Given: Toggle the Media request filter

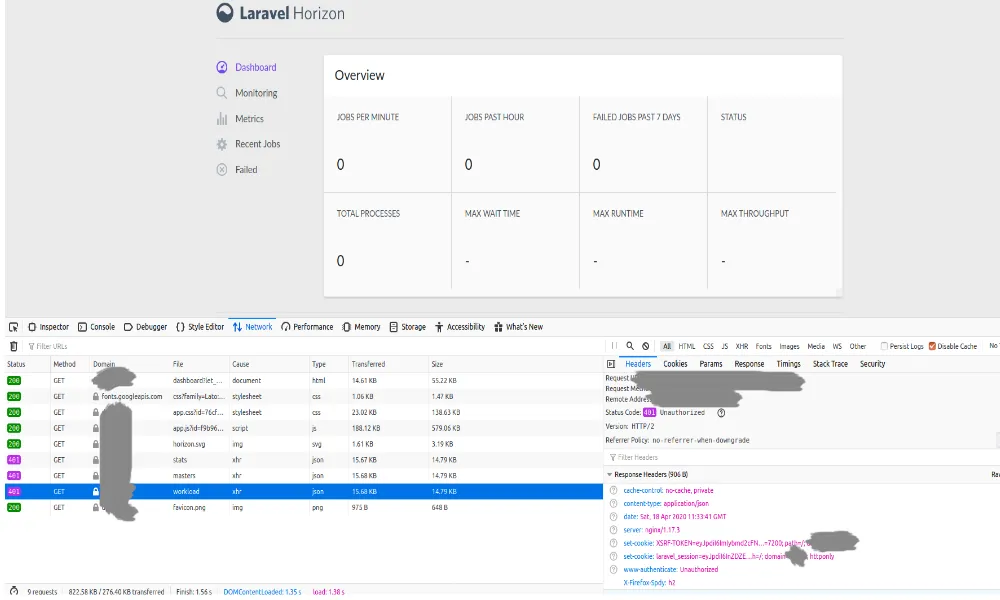Looking at the screenshot, I should pos(816,346).
